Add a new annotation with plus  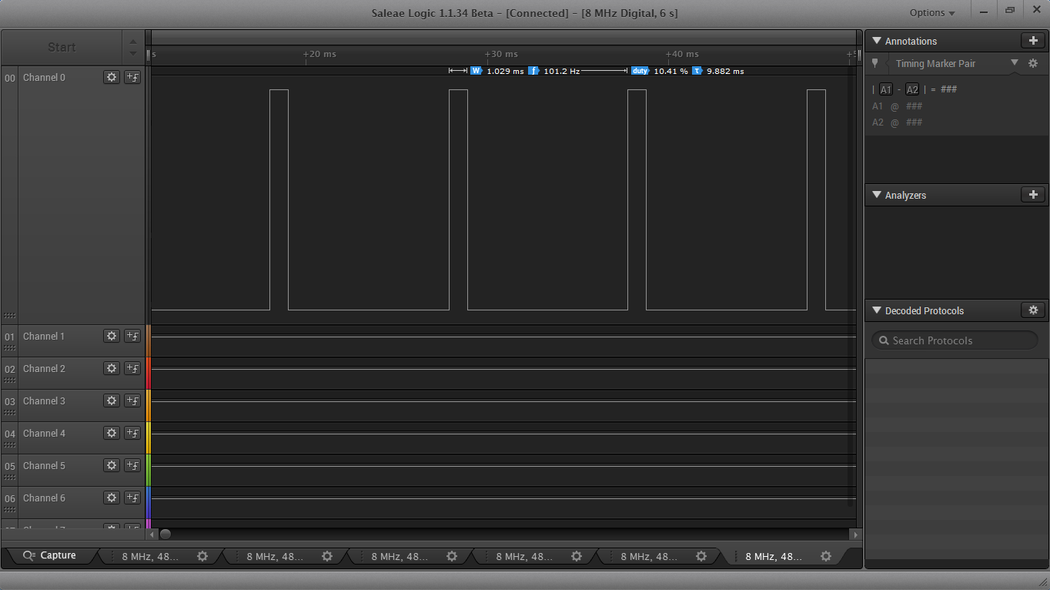click(x=1033, y=41)
